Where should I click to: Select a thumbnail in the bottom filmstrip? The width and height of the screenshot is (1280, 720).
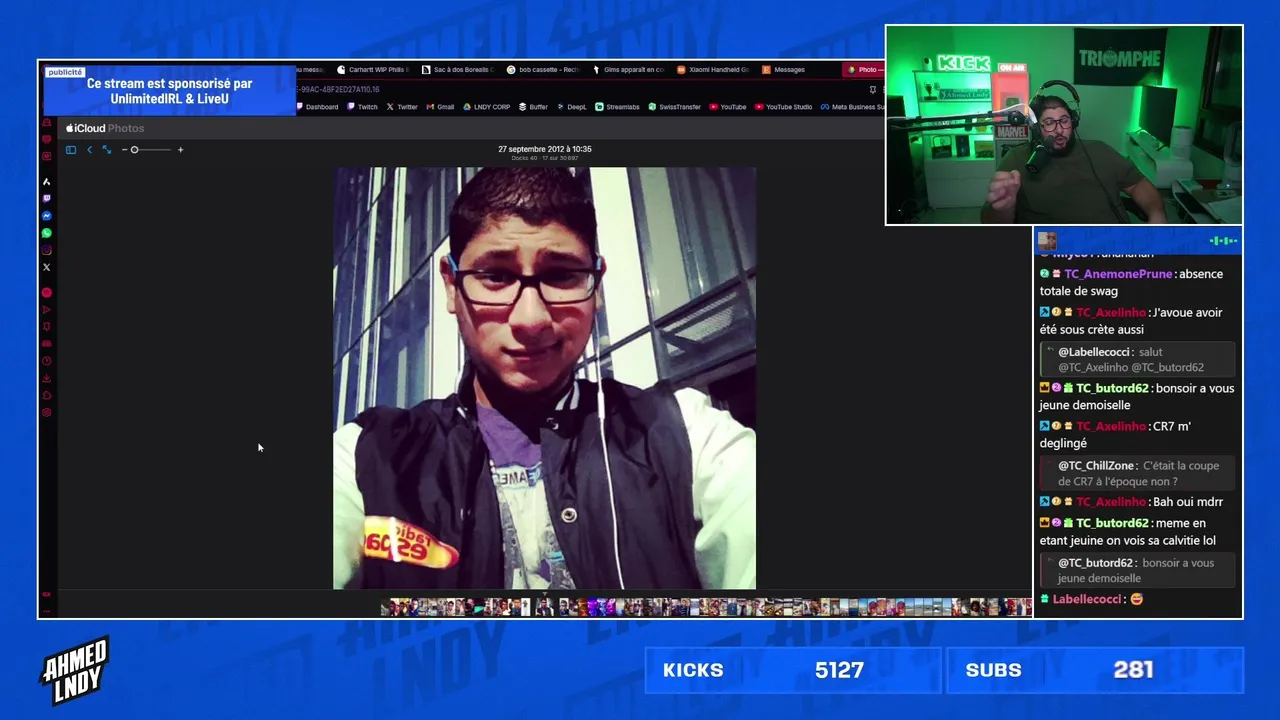pyautogui.click(x=706, y=606)
